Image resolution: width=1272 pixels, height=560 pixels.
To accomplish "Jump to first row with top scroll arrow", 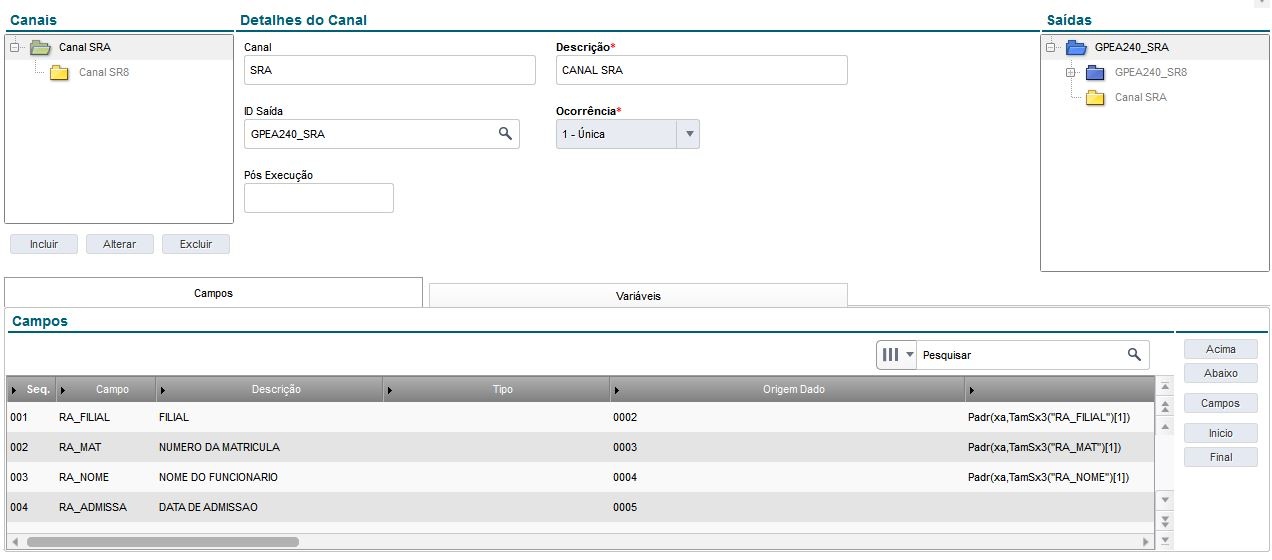I will pos(1164,386).
